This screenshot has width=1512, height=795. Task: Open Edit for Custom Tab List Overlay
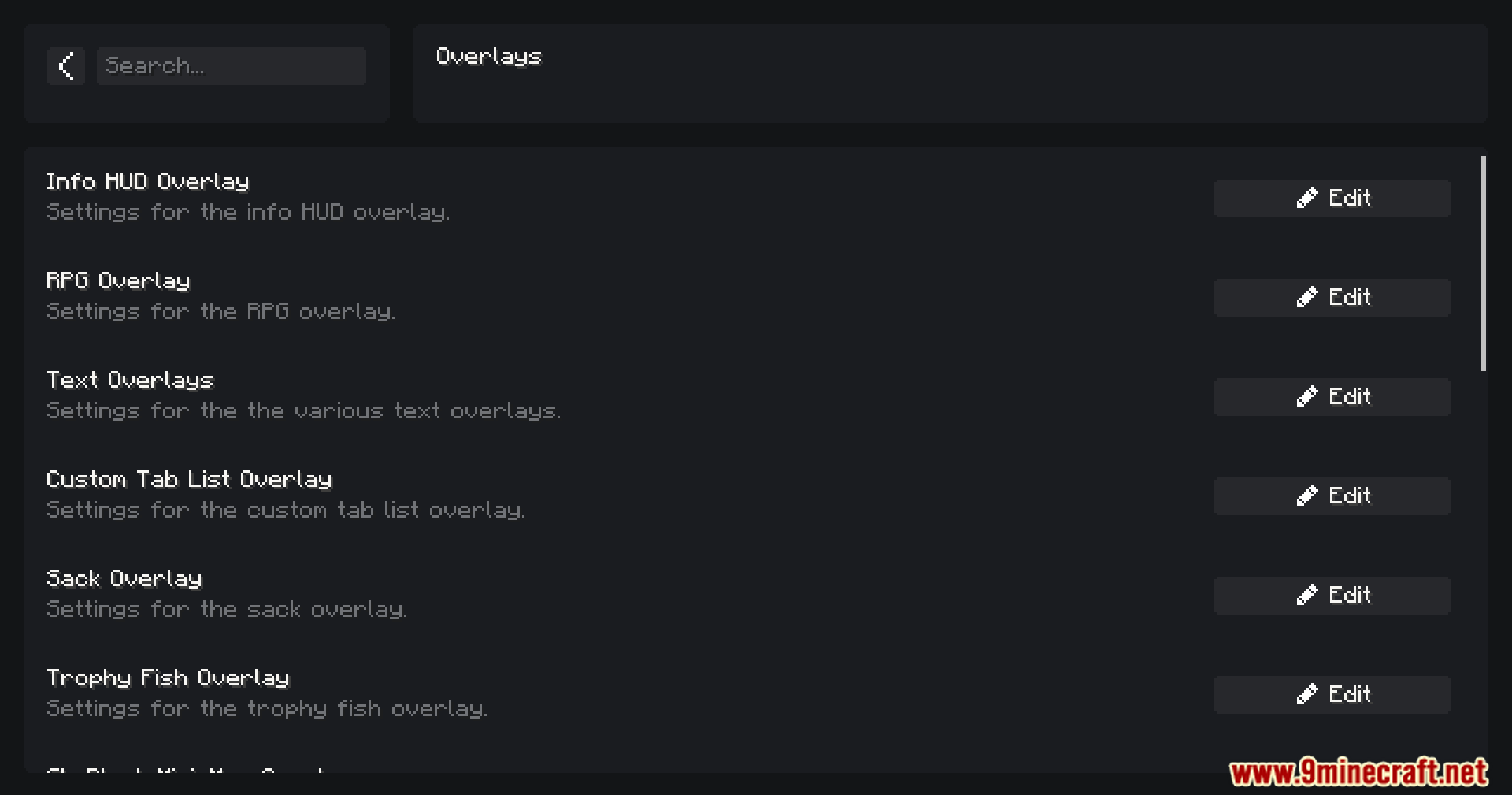pos(1332,496)
